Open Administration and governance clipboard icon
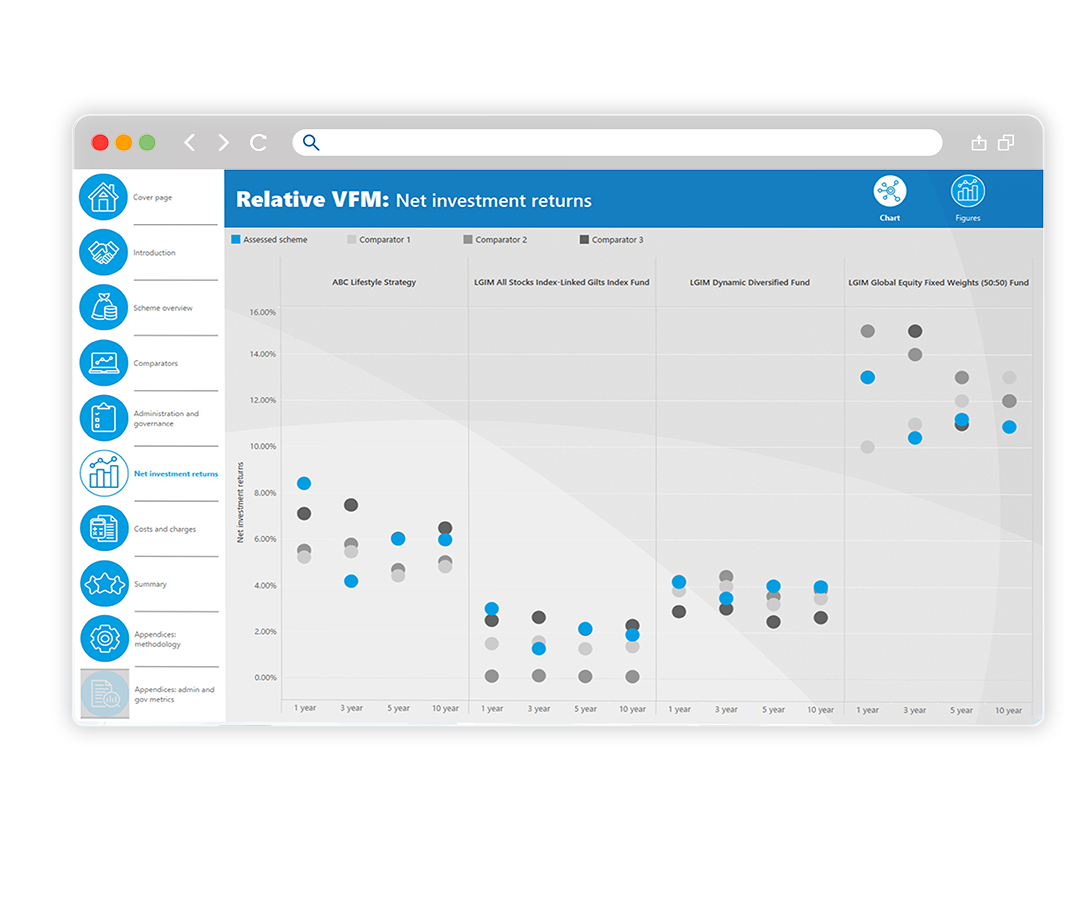The image size is (1077, 906). tap(103, 418)
